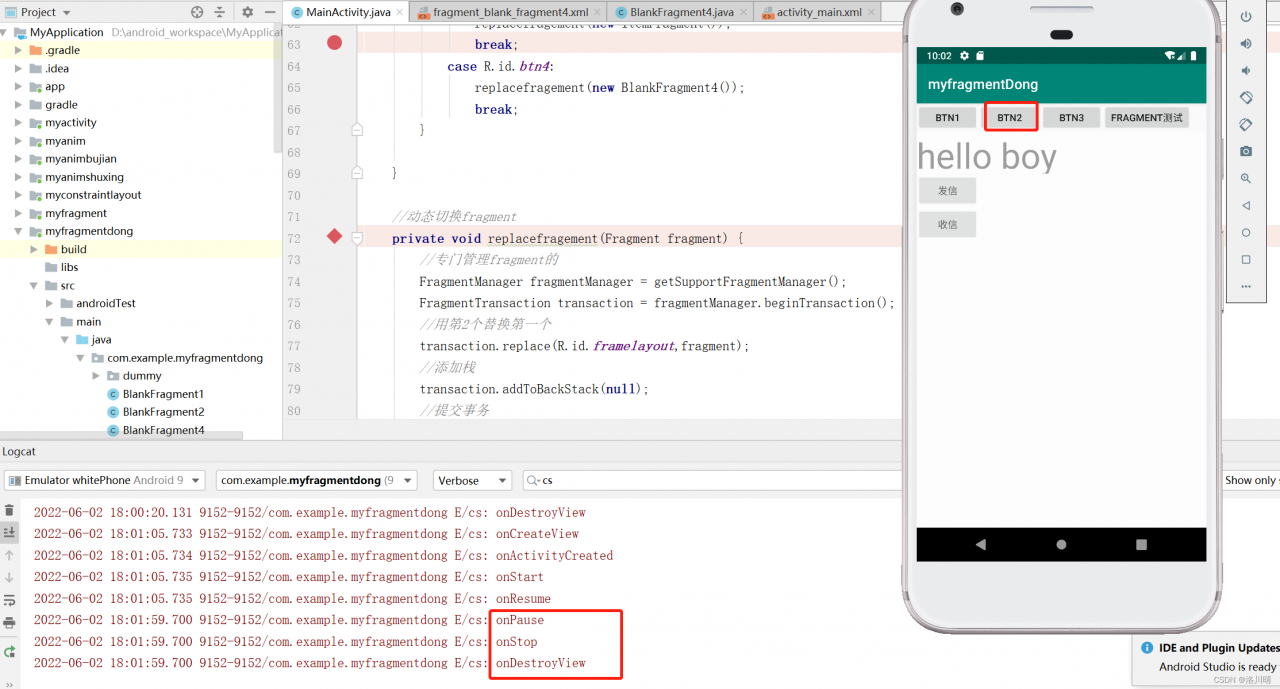The width and height of the screenshot is (1280, 689).
Task: Click emulator toolbar Overview square icon
Action: tap(1246, 260)
